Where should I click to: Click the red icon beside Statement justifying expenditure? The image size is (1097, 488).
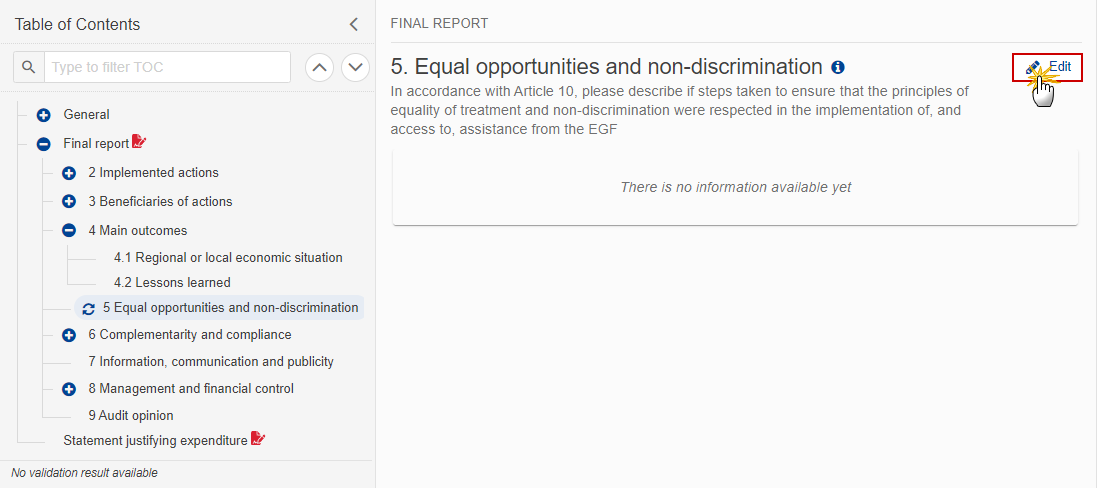pyautogui.click(x=258, y=439)
